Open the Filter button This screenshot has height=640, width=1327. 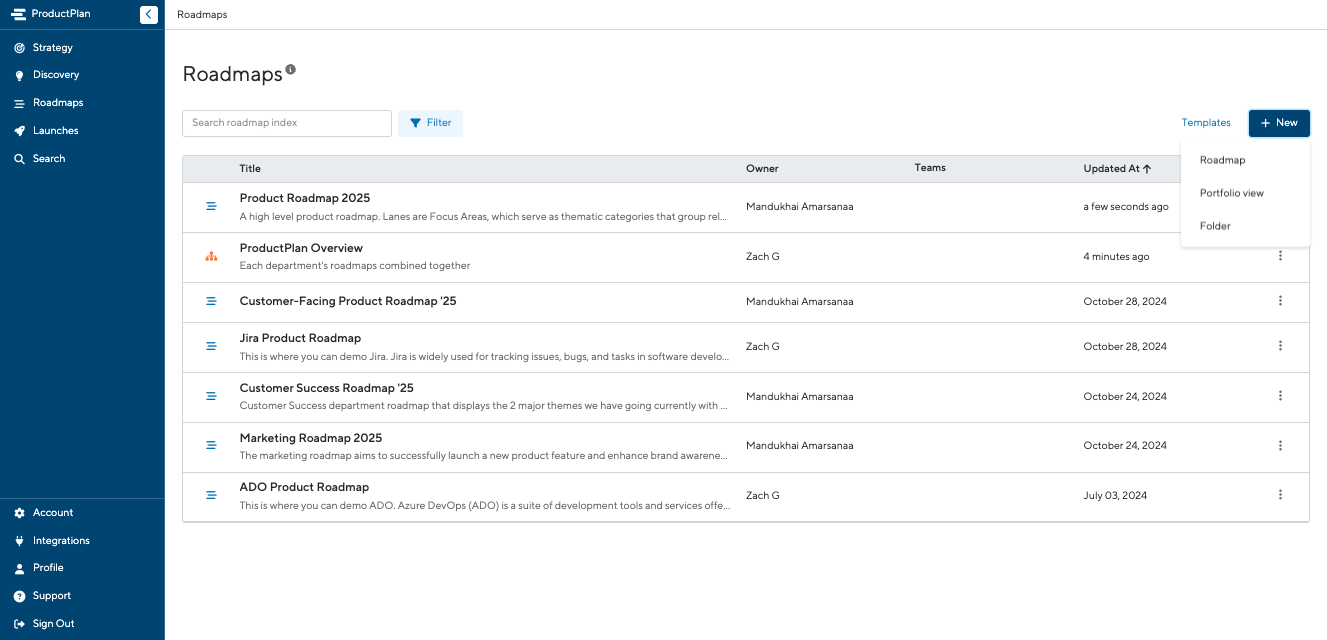[430, 123]
